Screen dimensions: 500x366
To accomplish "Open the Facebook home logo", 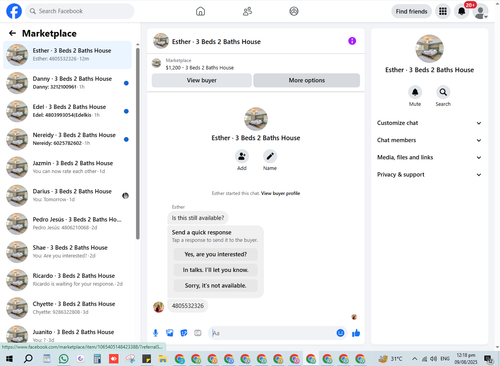I will pyautogui.click(x=14, y=11).
